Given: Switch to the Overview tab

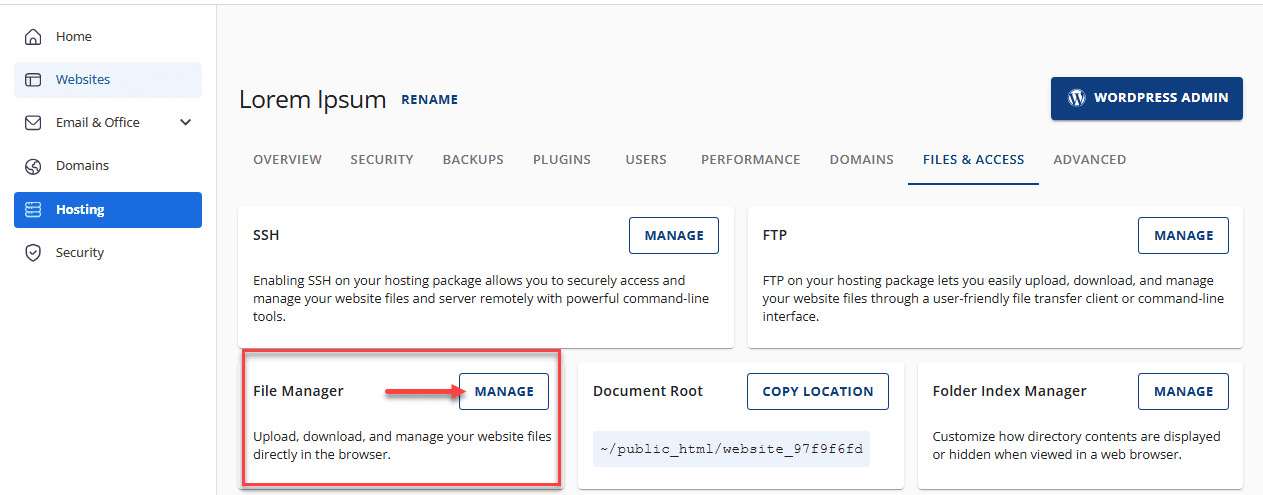Looking at the screenshot, I should coord(287,160).
